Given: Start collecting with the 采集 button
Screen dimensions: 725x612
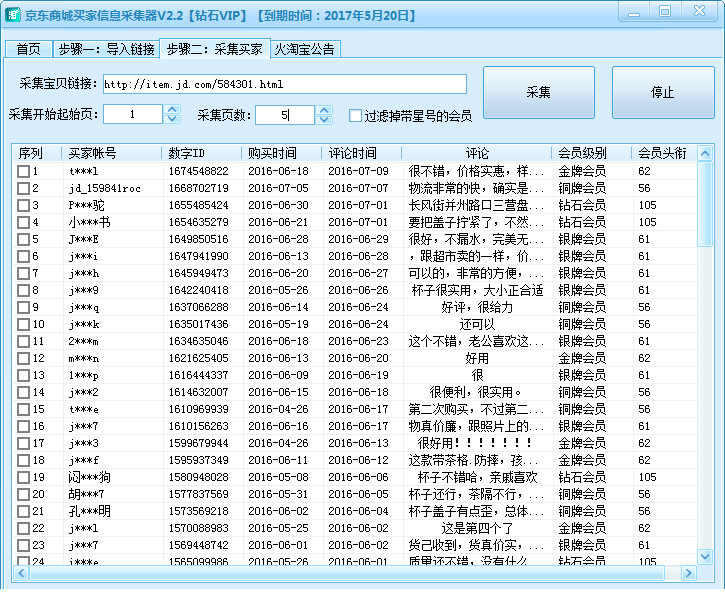Looking at the screenshot, I should click(x=539, y=92).
